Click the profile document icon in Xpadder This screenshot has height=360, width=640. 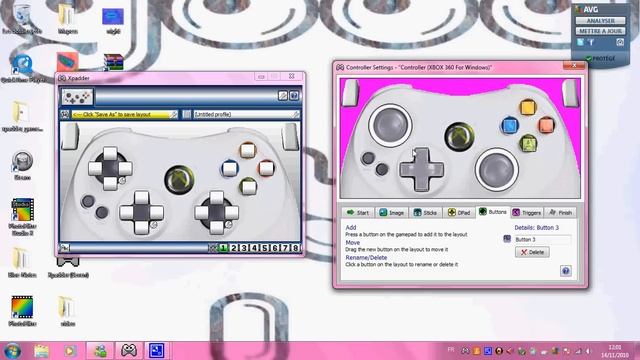tap(187, 115)
